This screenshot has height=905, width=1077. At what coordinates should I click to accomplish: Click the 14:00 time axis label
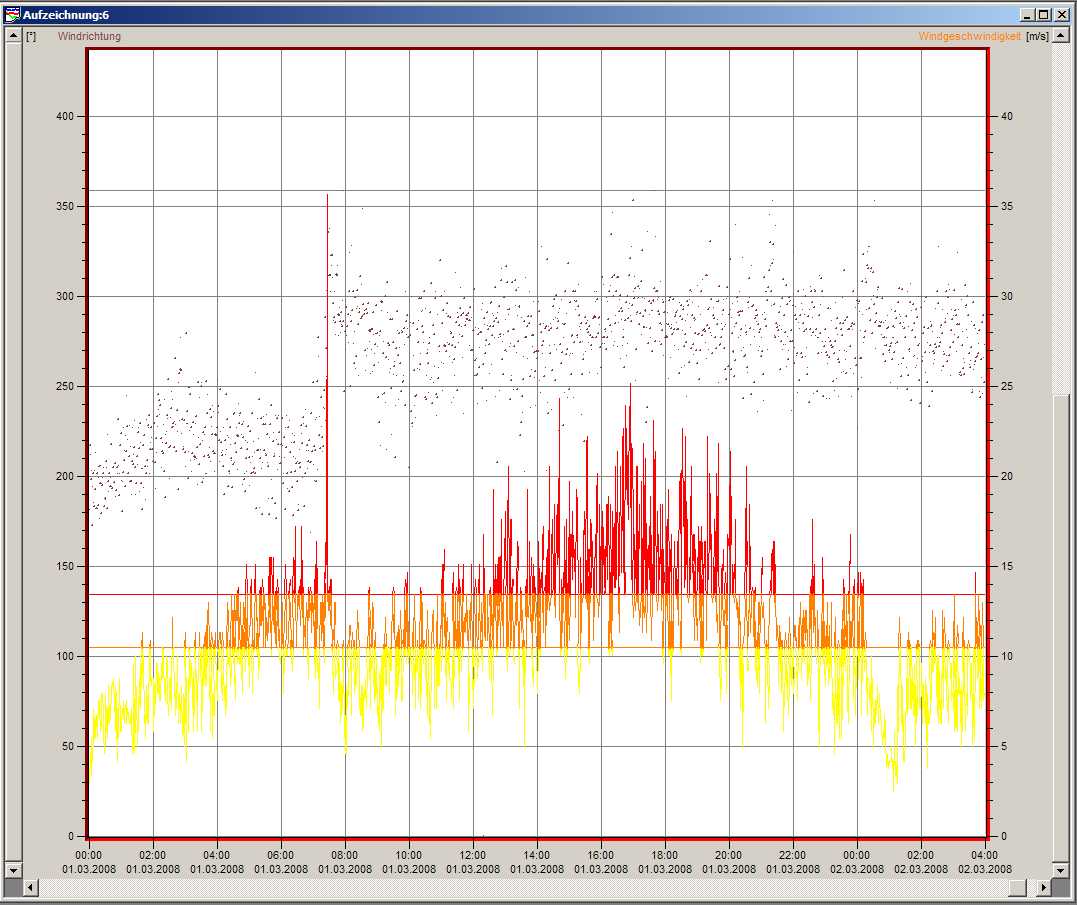536,856
